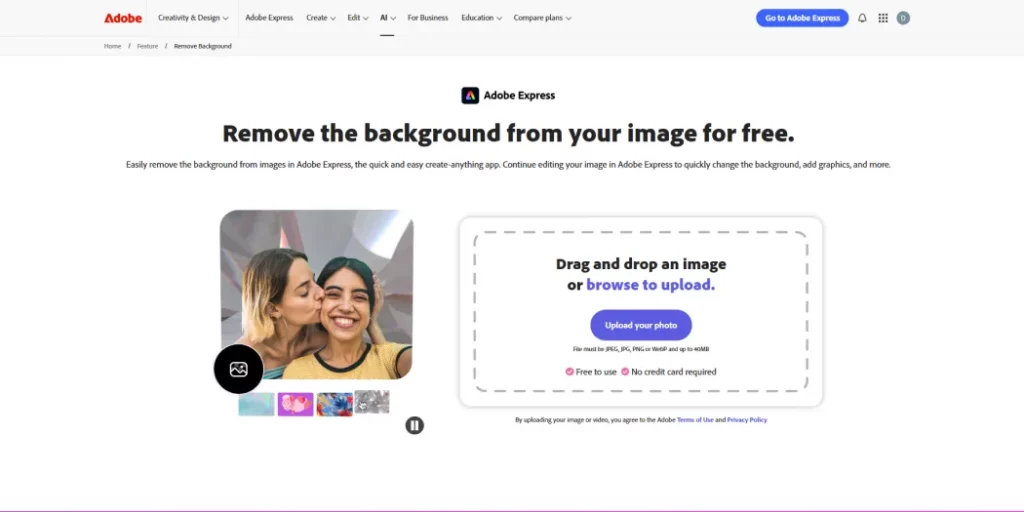Open the apps grid switcher icon

[883, 18]
